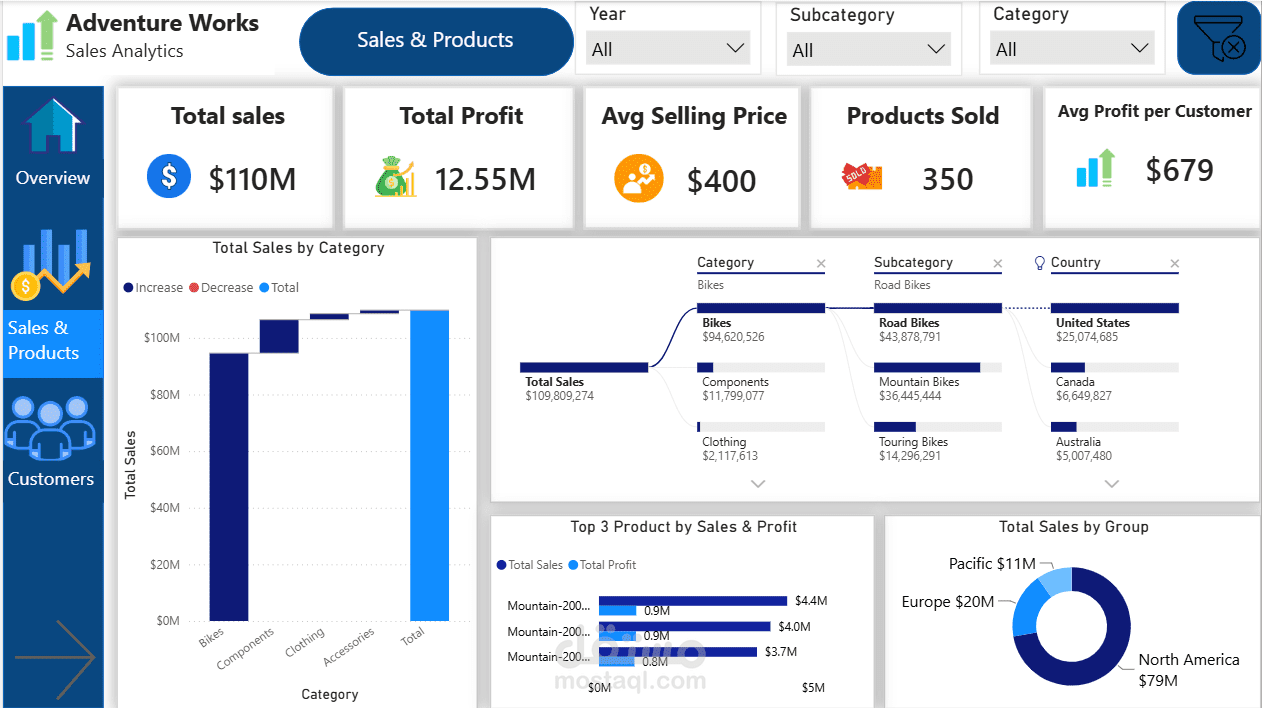1262x708 pixels.
Task: Click the Sales & Products header button
Action: [435, 40]
